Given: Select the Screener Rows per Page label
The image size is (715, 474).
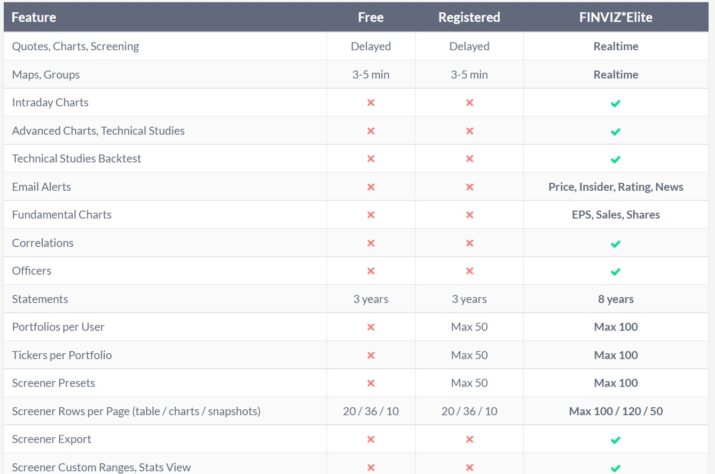Looking at the screenshot, I should click(136, 411).
